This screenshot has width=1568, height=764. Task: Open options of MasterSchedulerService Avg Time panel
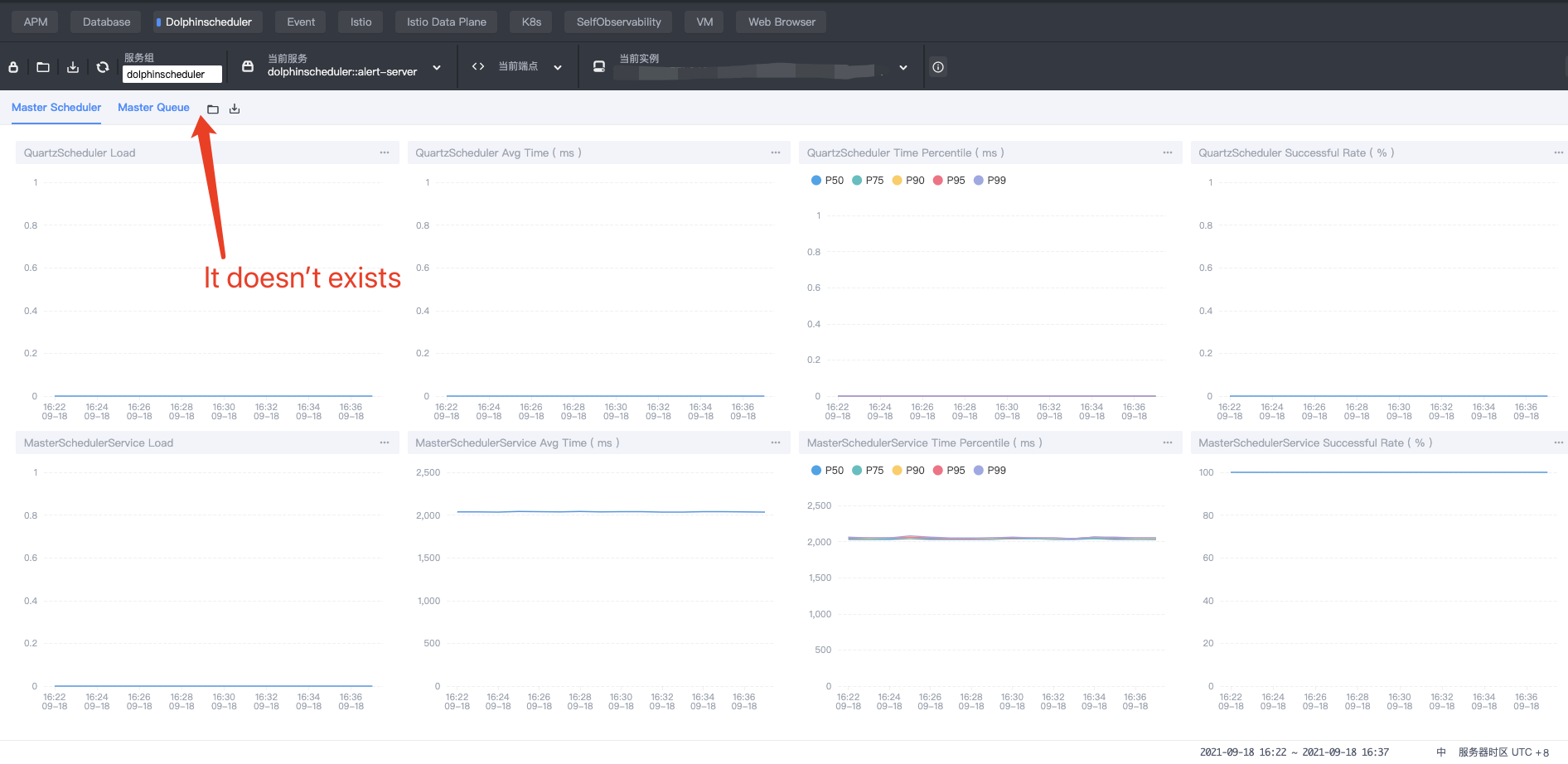coord(776,442)
